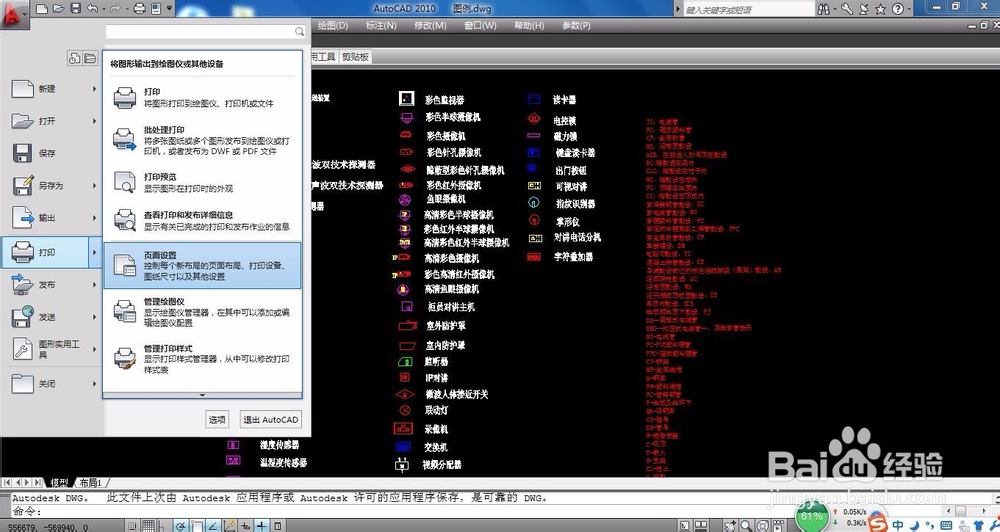
Task: Click 退出 AutoCAD button
Action: point(270,420)
